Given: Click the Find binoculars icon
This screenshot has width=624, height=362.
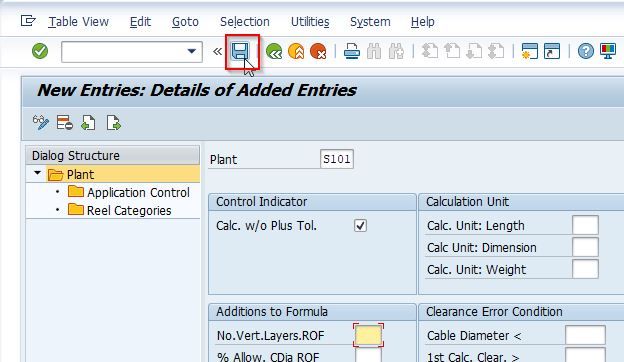Looking at the screenshot, I should click(374, 51).
